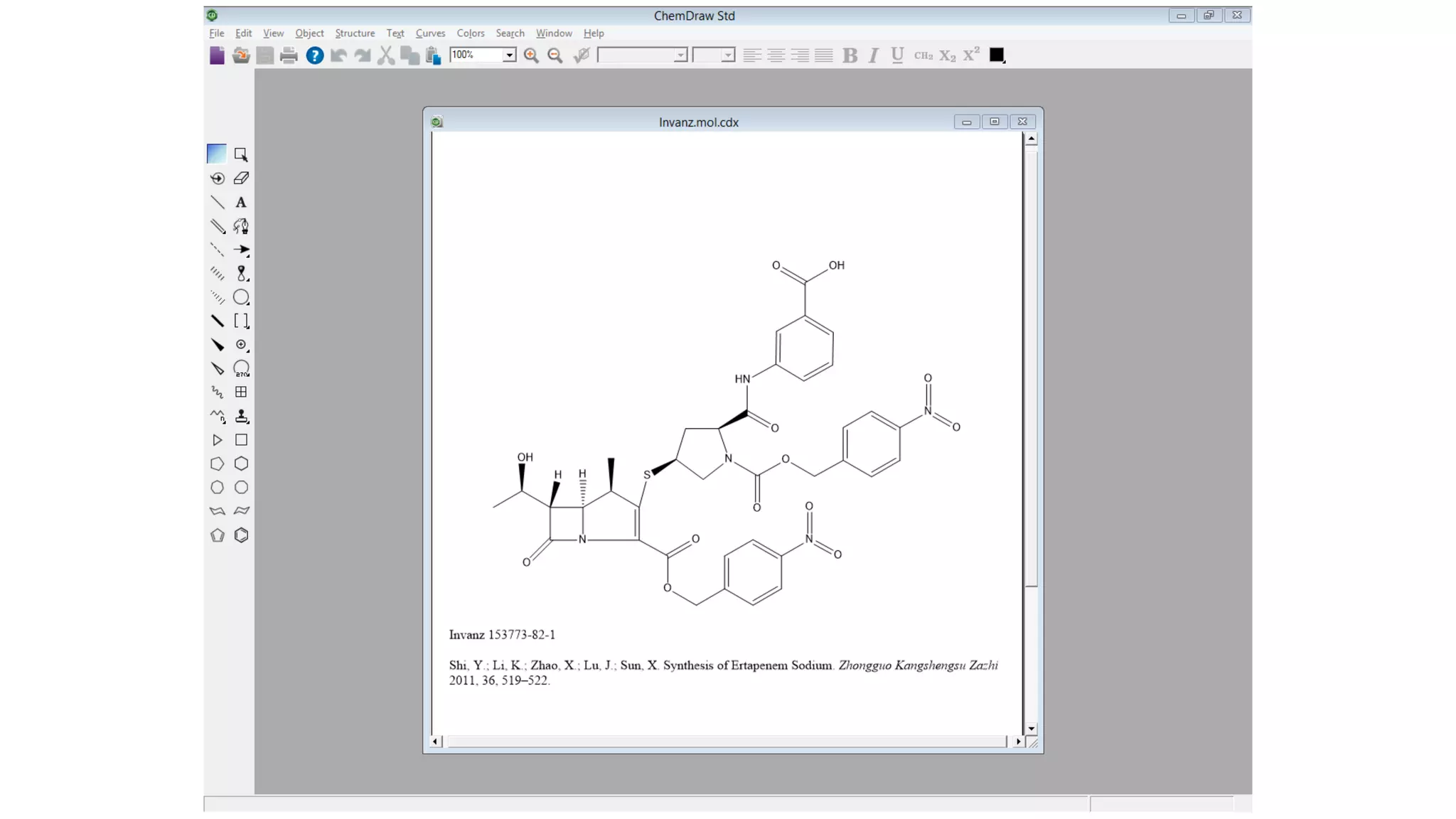Screen dimensions: 1456x819
Task: Open the Structure menu
Action: pyautogui.click(x=355, y=33)
